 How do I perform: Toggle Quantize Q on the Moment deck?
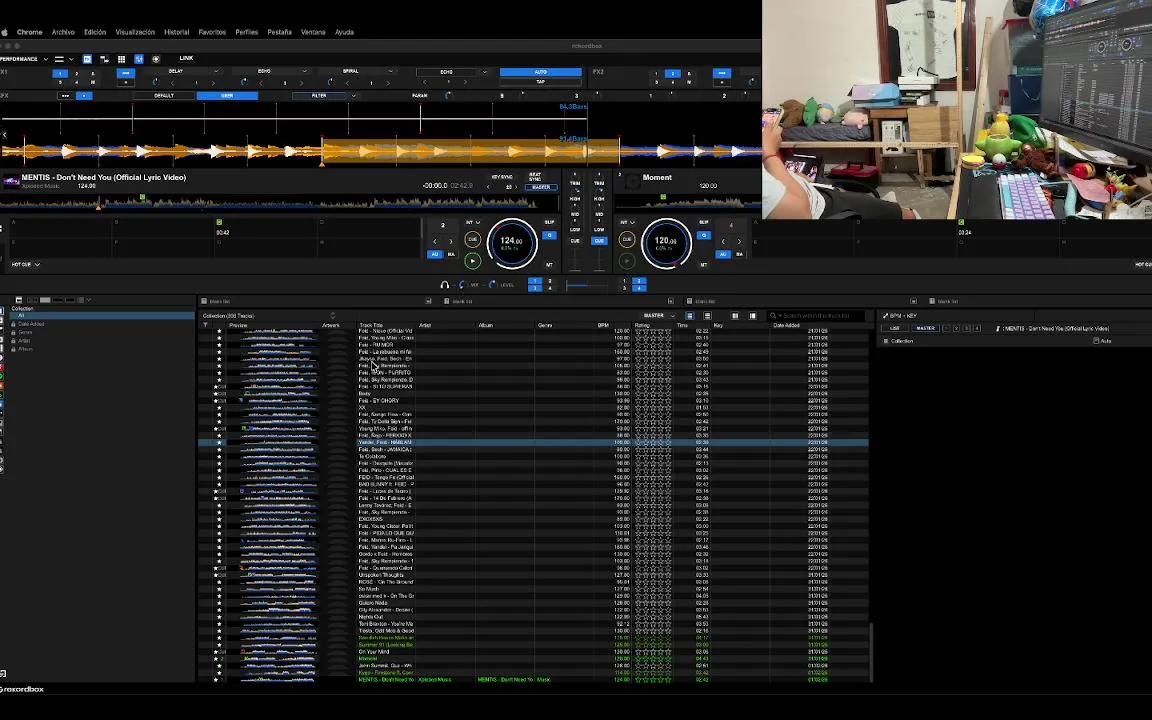click(704, 235)
